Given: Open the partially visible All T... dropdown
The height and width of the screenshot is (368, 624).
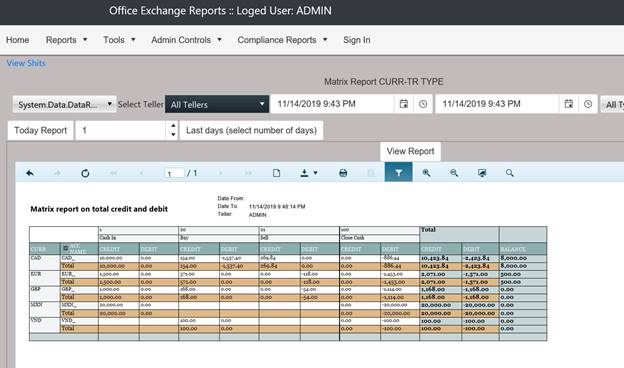Looking at the screenshot, I should [612, 104].
